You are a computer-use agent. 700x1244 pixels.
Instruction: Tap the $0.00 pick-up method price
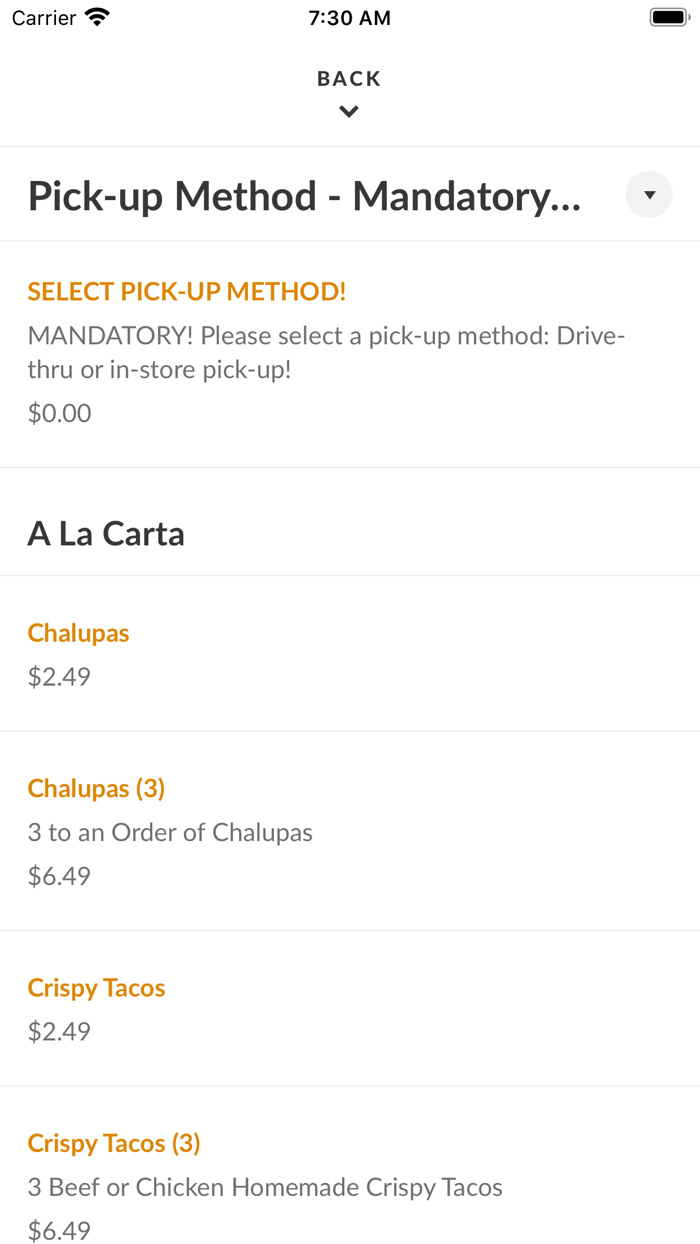tap(60, 413)
